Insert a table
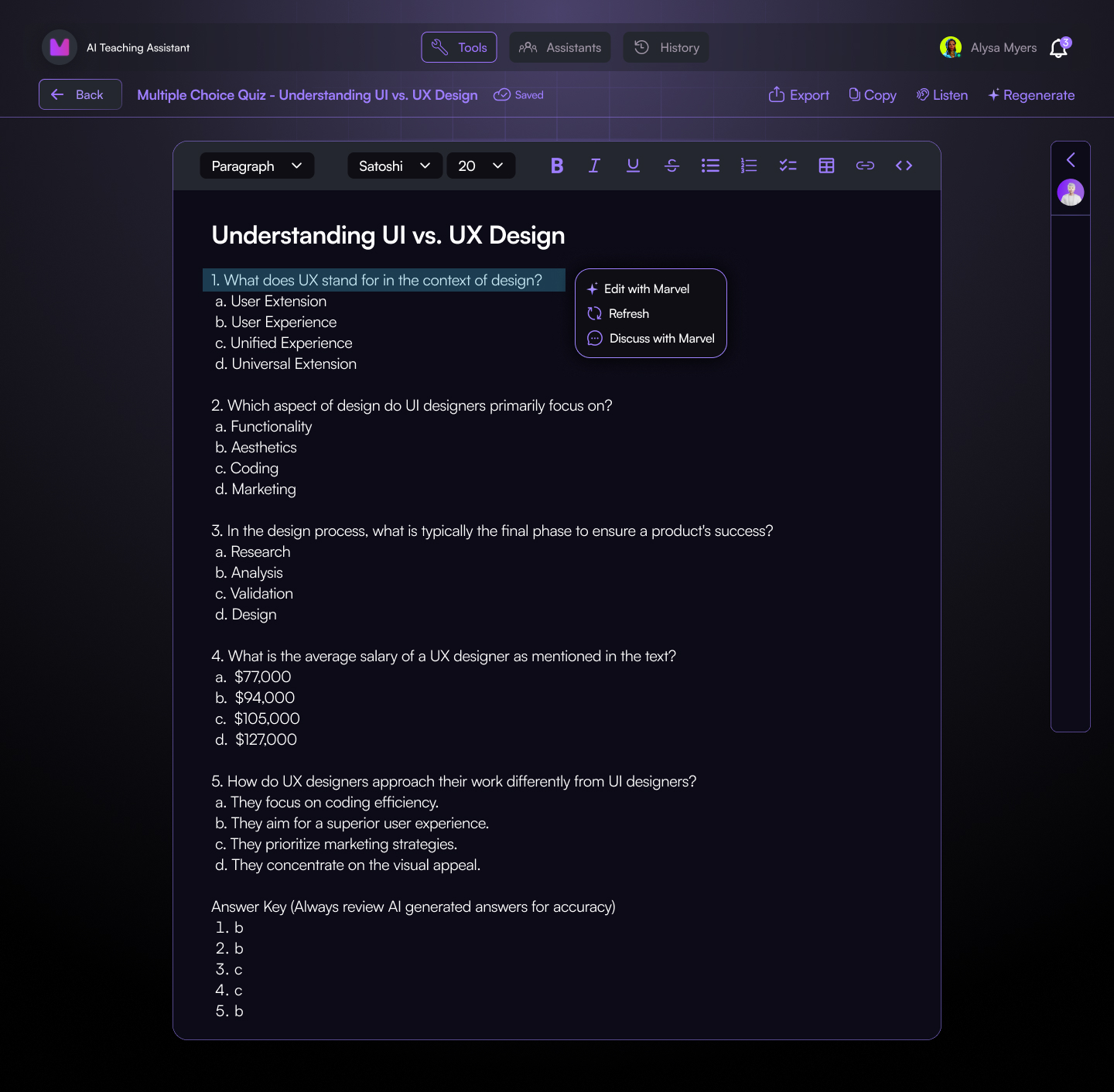Screen dimensions: 1114x1092 point(826,165)
